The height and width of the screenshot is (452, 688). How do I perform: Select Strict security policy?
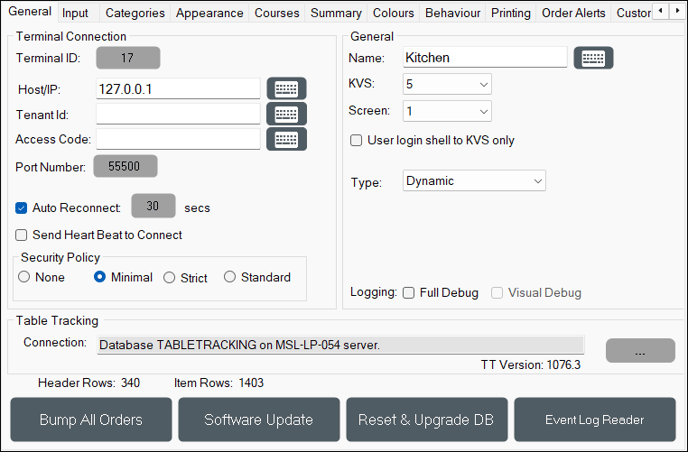(169, 278)
